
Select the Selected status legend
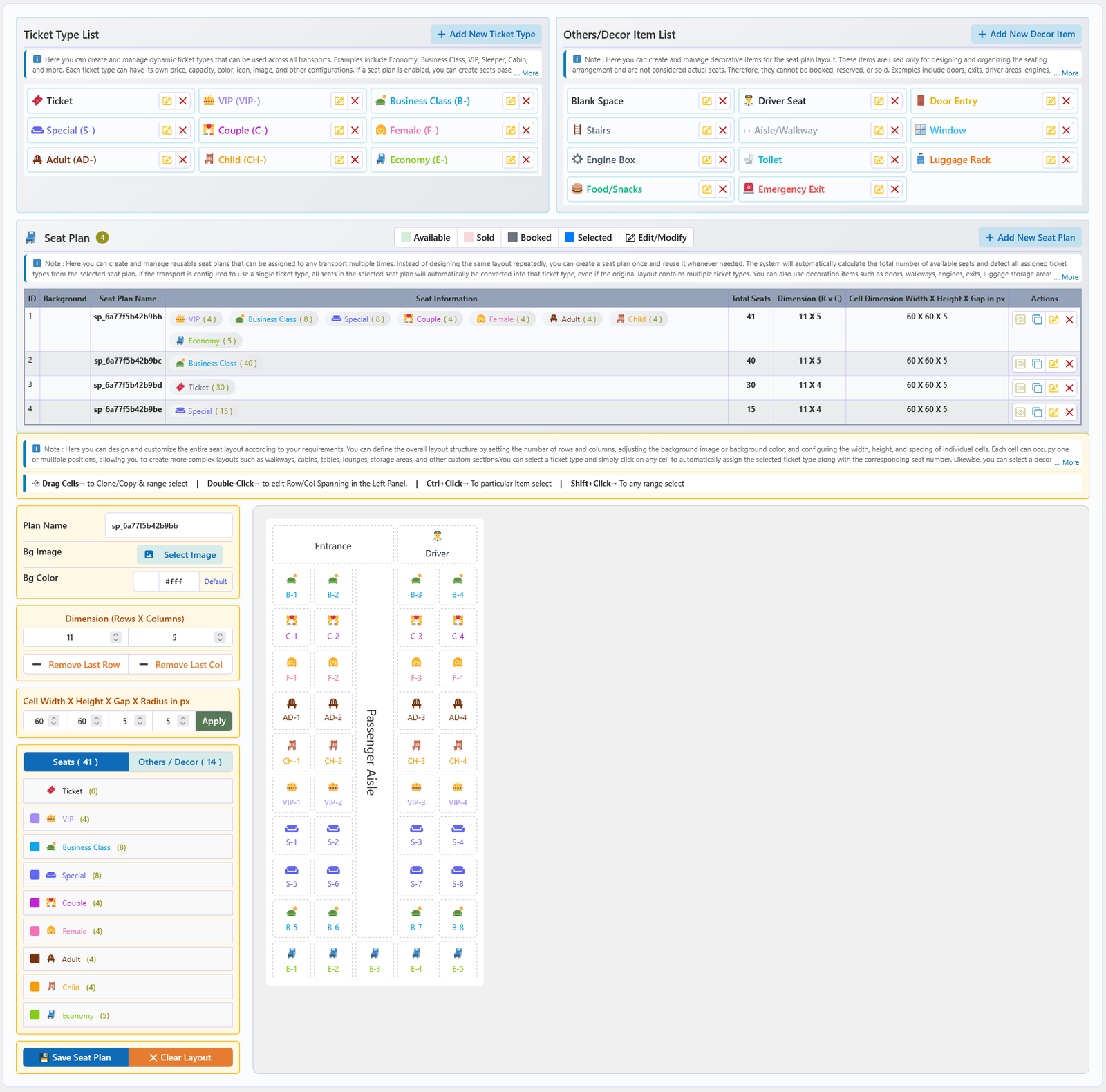tap(588, 238)
